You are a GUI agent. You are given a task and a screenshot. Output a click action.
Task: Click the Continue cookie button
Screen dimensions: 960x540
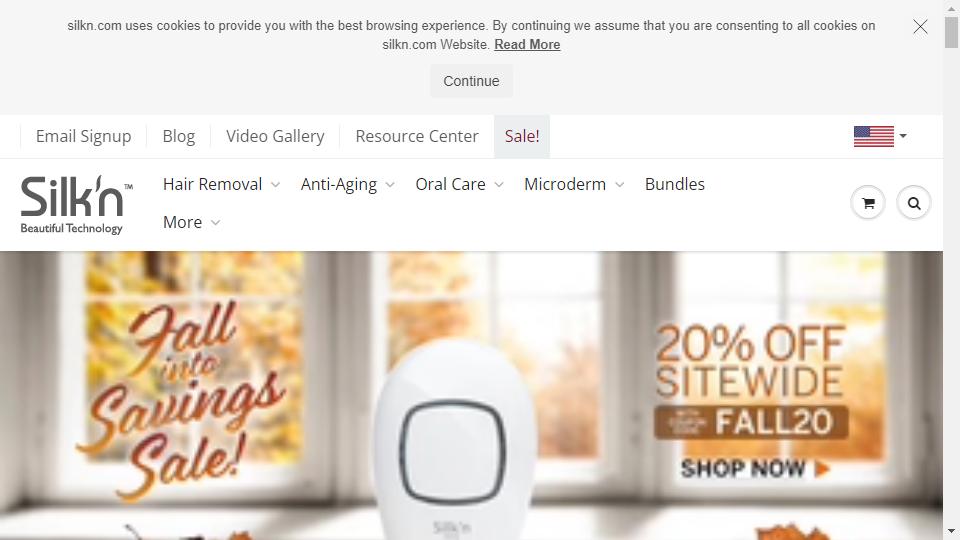[x=471, y=81]
